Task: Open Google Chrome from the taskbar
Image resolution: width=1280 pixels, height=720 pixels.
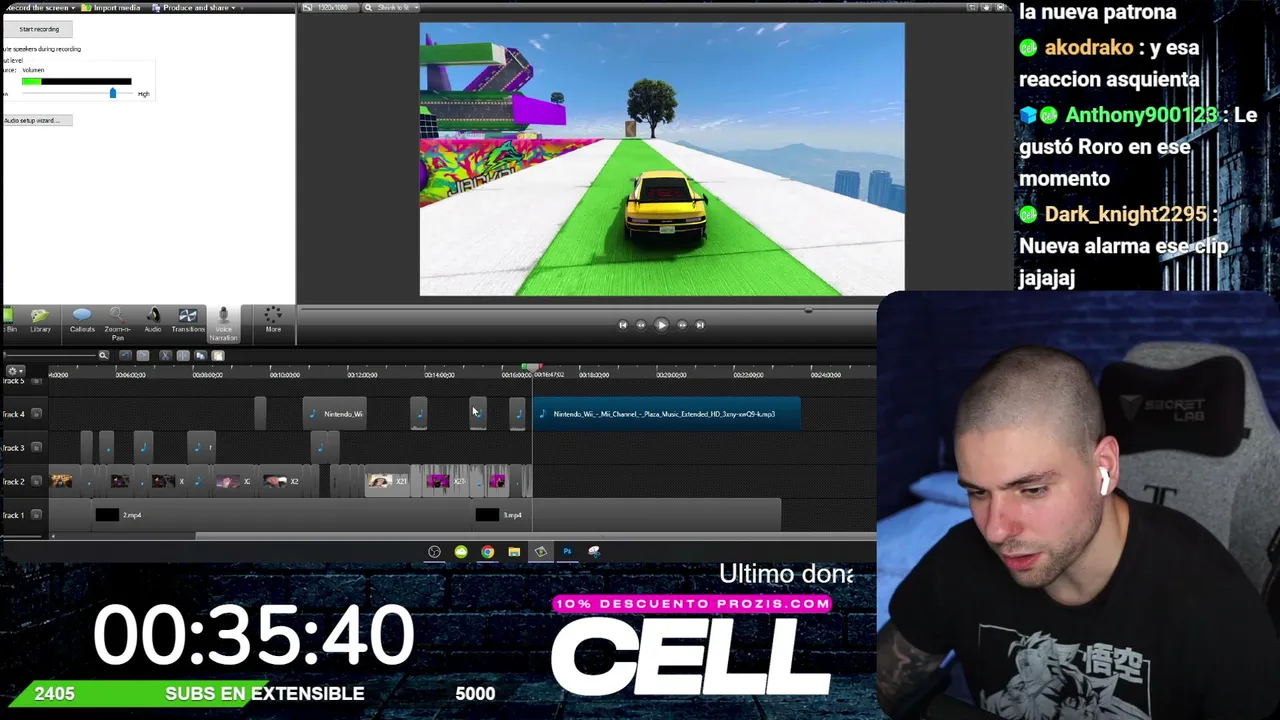Action: pyautogui.click(x=487, y=552)
